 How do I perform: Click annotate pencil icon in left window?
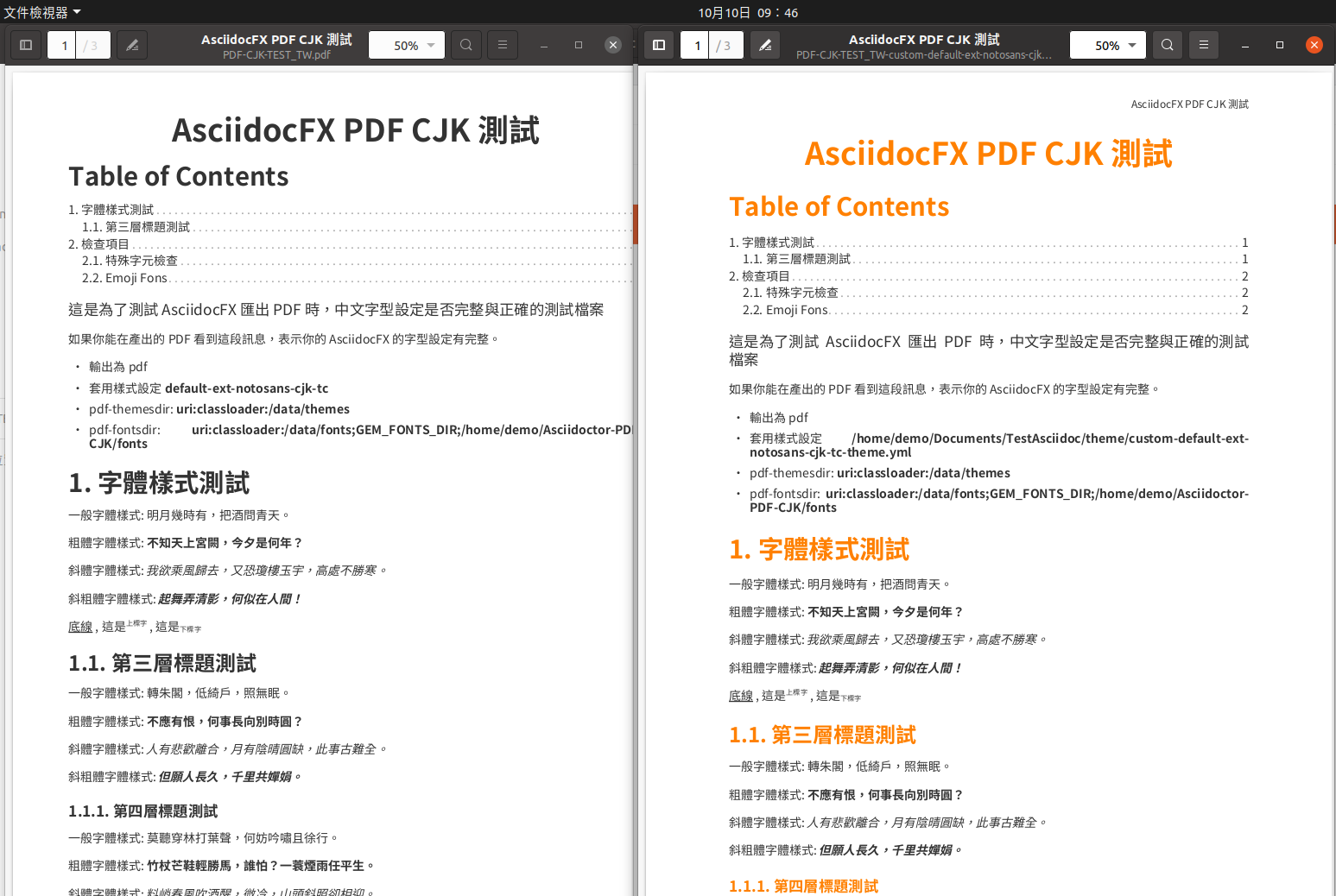[132, 45]
